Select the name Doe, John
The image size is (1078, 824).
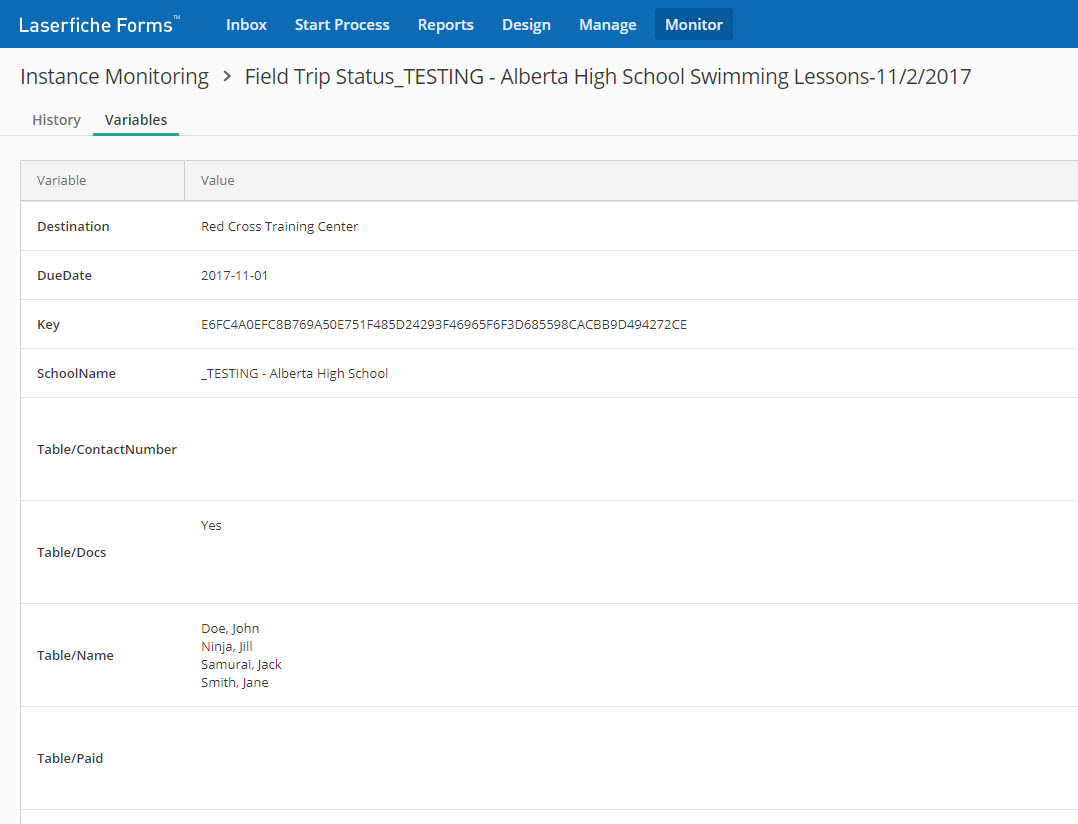pos(230,629)
